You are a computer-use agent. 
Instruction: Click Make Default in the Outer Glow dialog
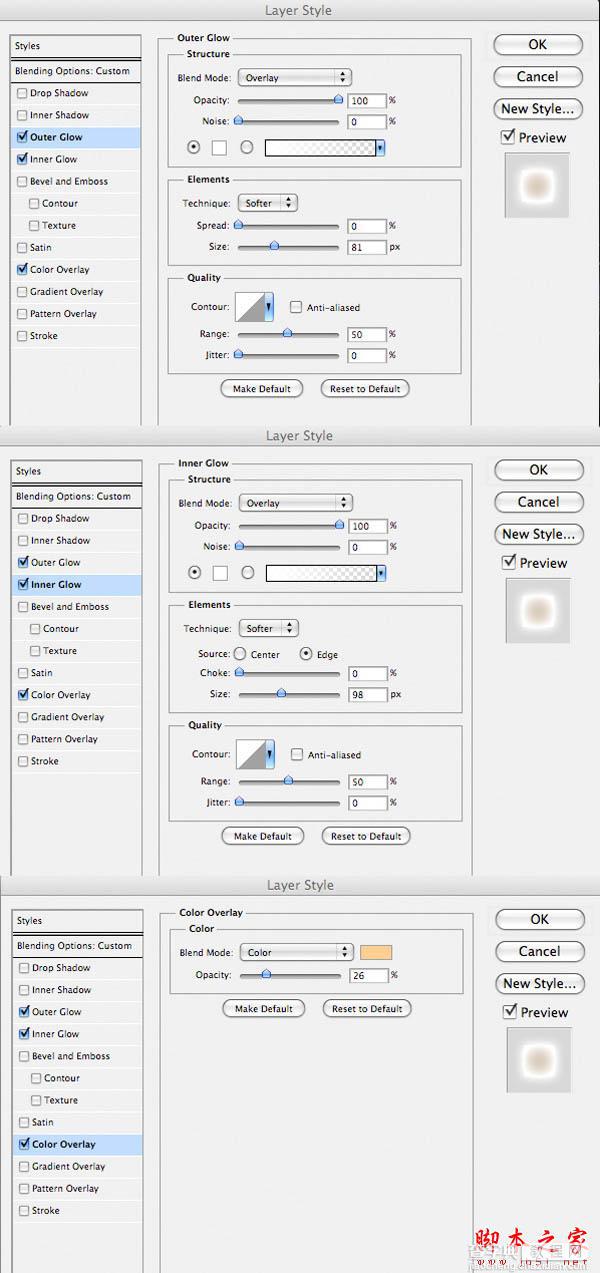click(262, 388)
